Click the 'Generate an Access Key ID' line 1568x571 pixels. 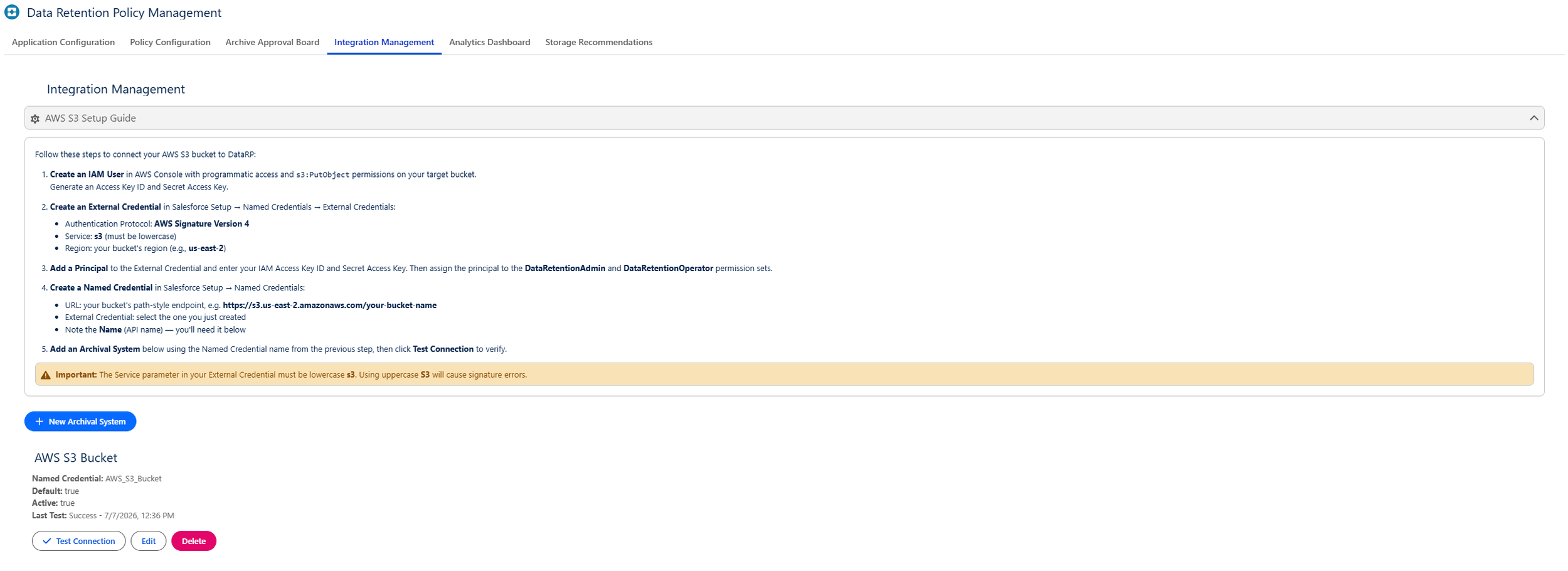click(139, 187)
